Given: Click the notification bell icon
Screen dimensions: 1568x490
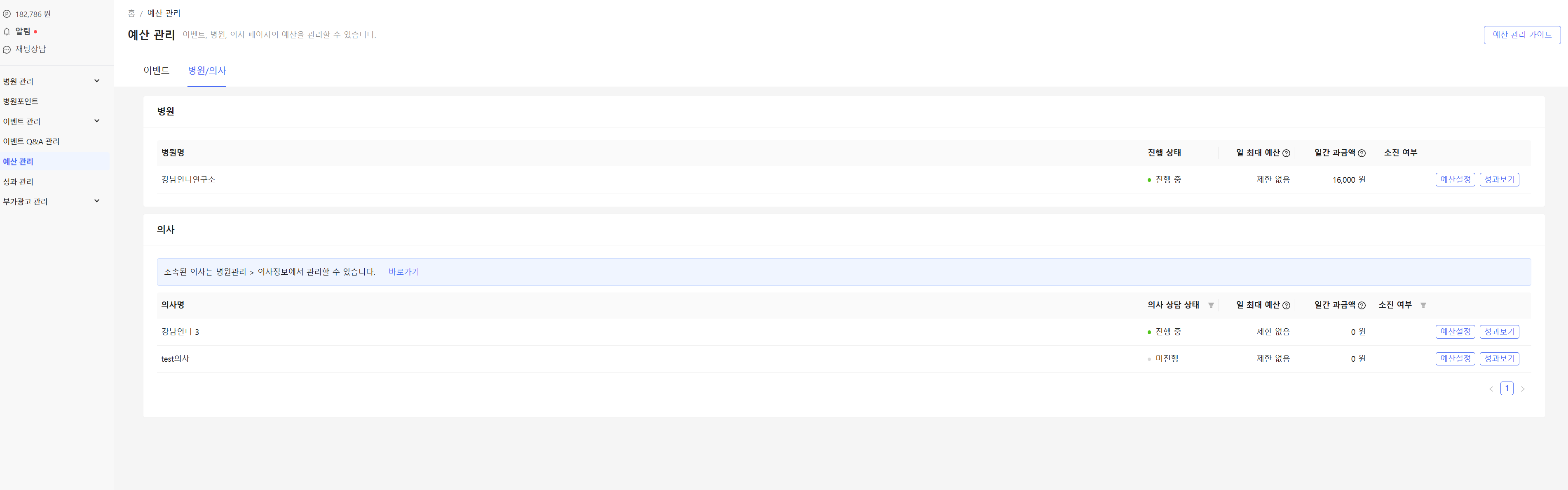Looking at the screenshot, I should [x=7, y=32].
